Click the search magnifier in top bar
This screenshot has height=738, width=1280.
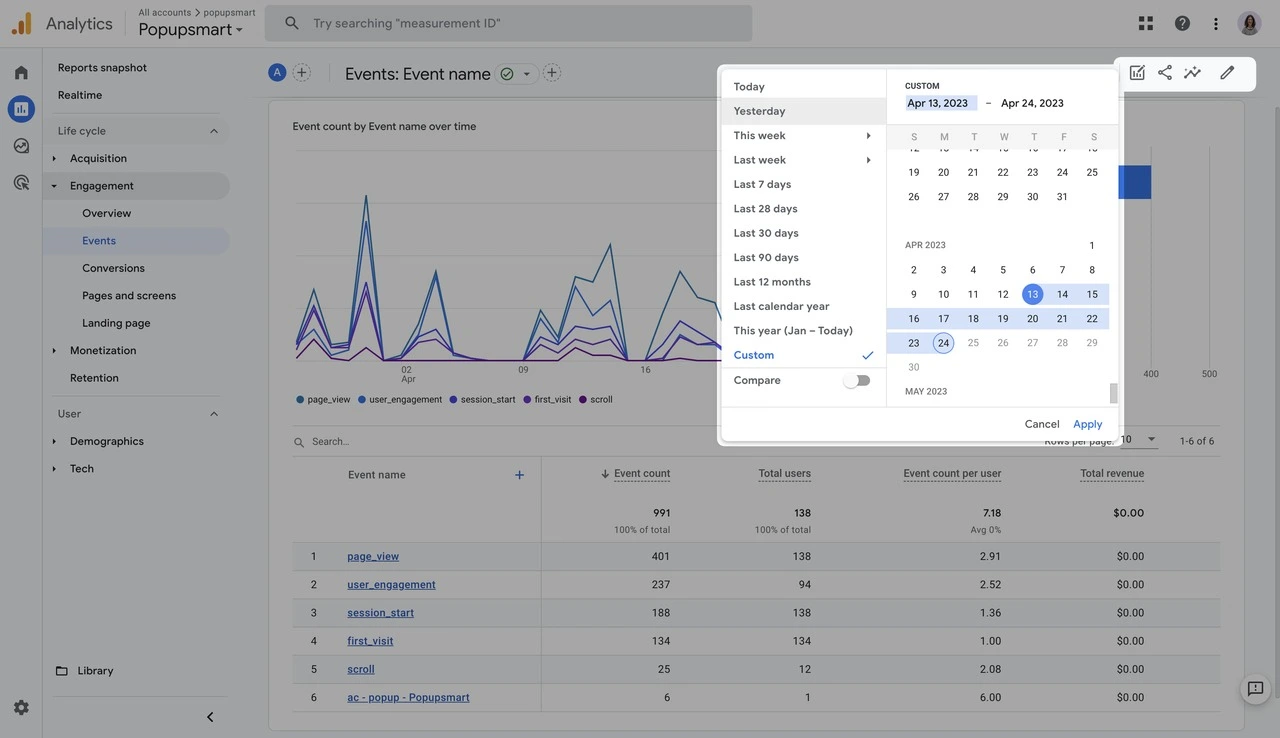[x=292, y=23]
